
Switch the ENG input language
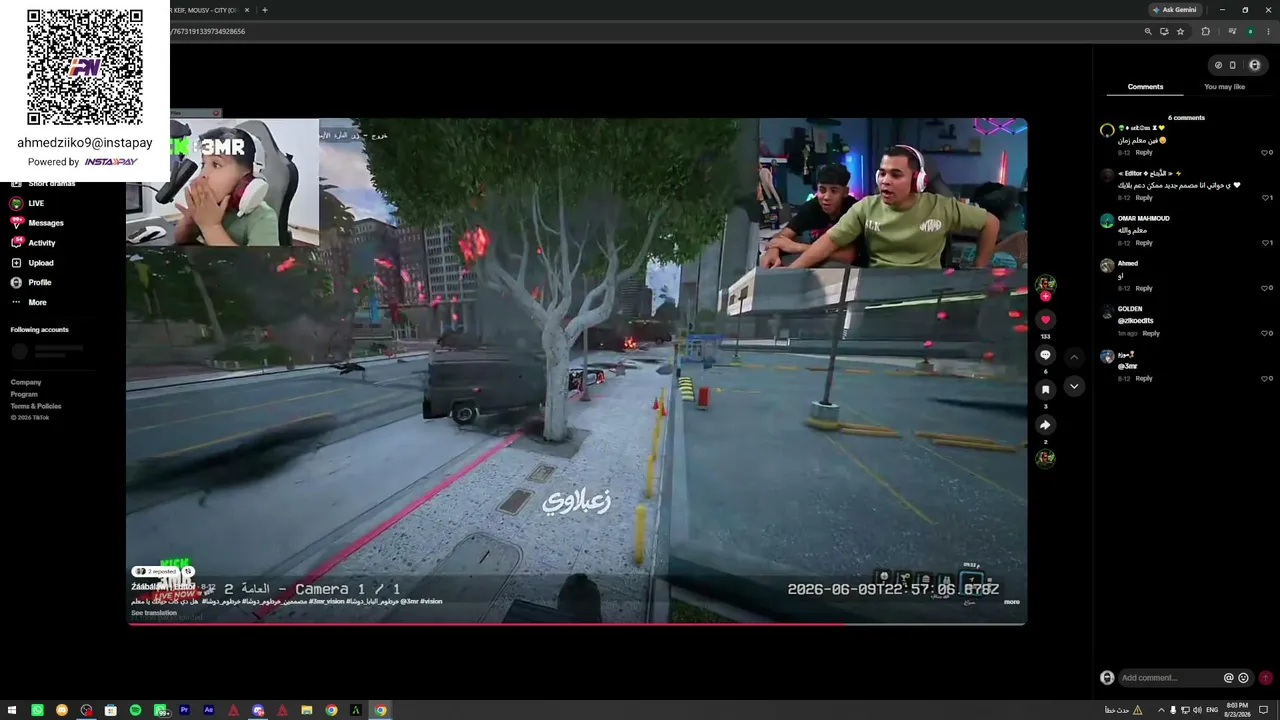[1212, 710]
